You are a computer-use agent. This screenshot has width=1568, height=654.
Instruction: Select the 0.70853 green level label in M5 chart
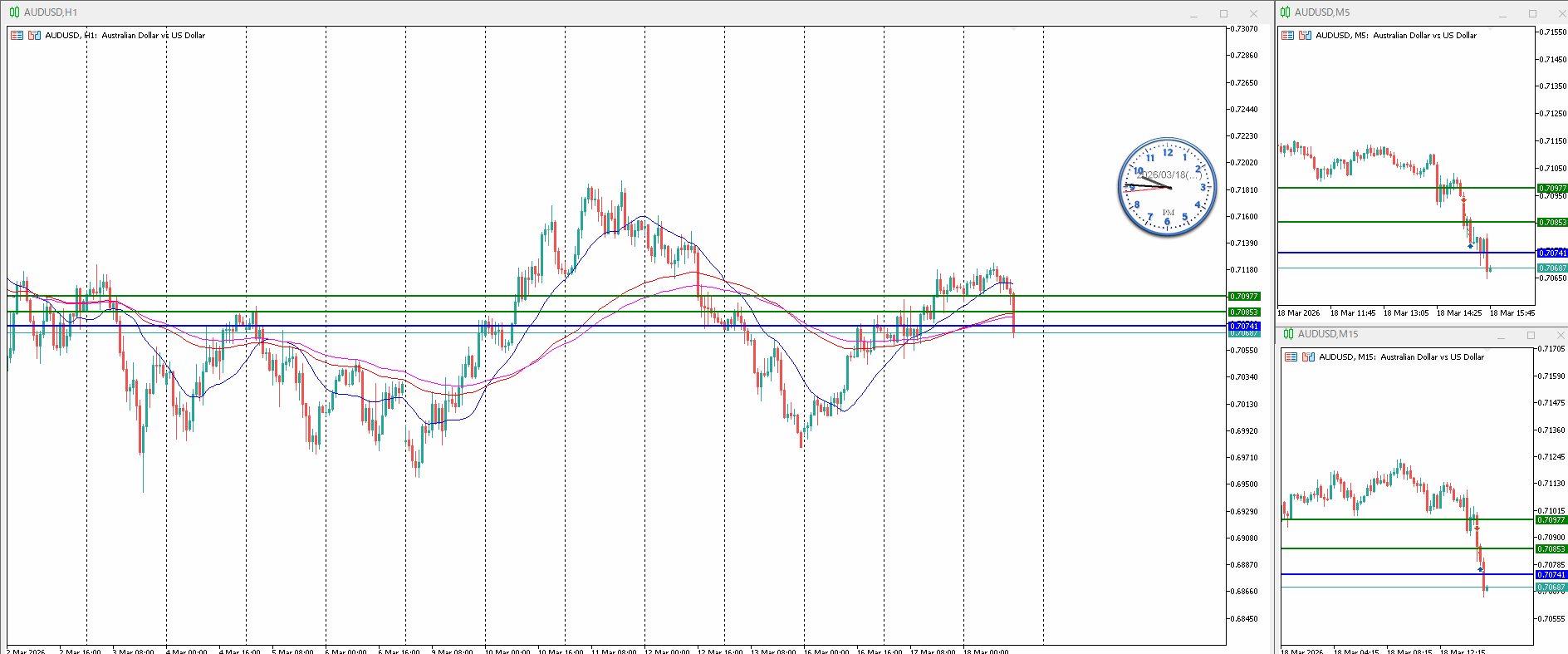point(1552,223)
